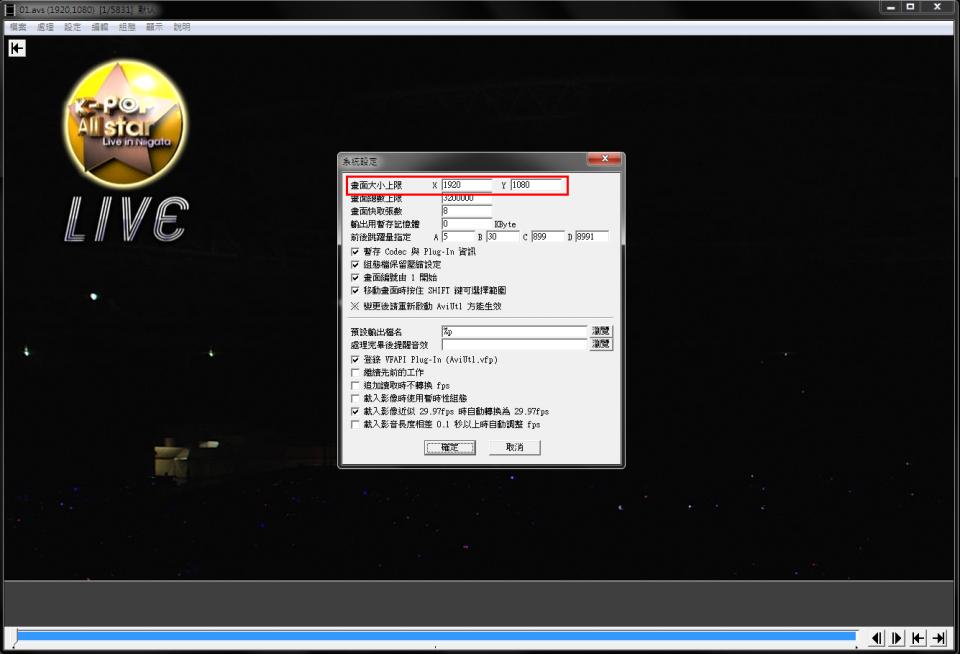The height and width of the screenshot is (654, 960).
Task: Click the 取消 button
Action: [515, 448]
